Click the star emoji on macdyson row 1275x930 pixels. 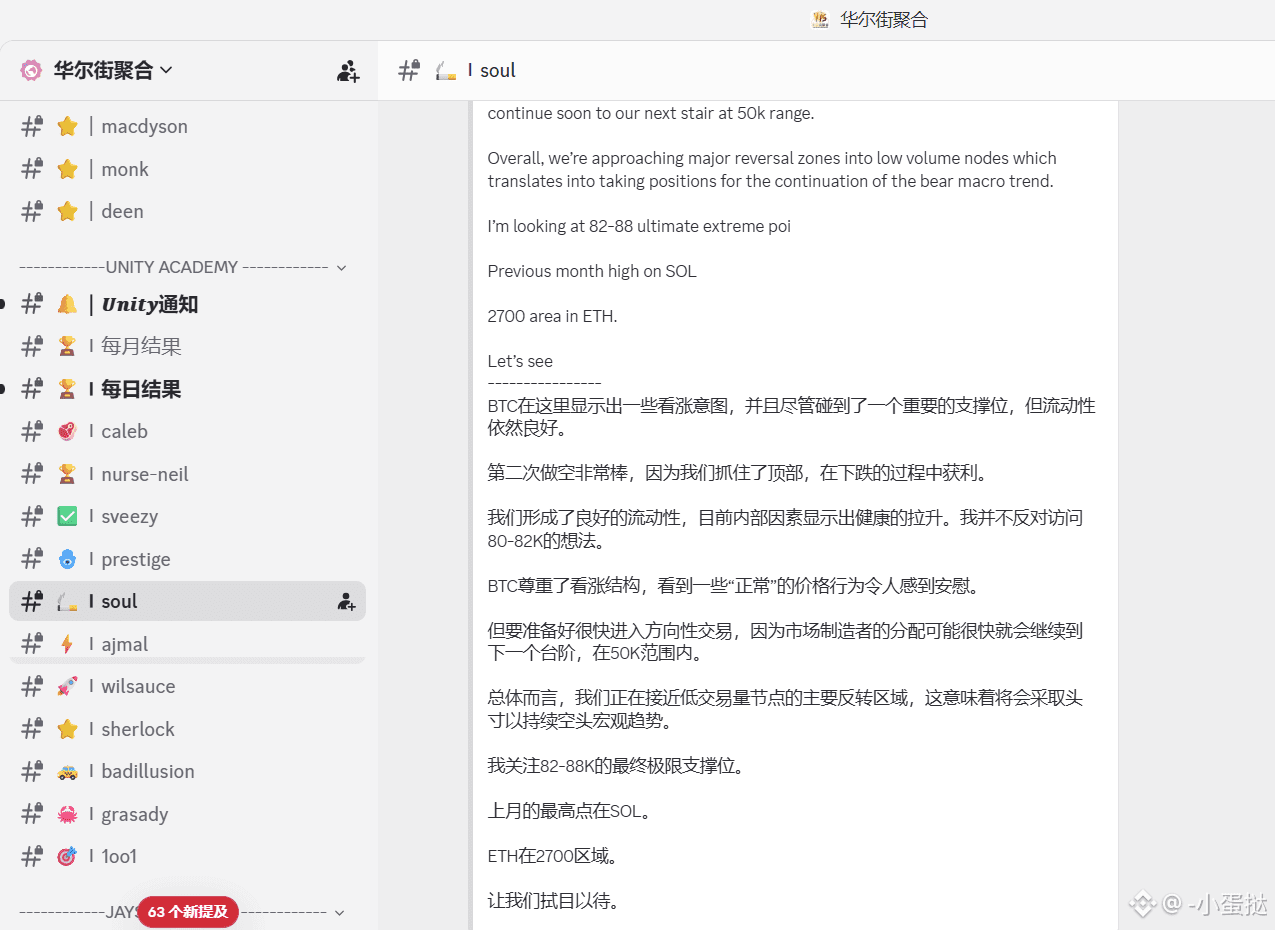coord(67,126)
